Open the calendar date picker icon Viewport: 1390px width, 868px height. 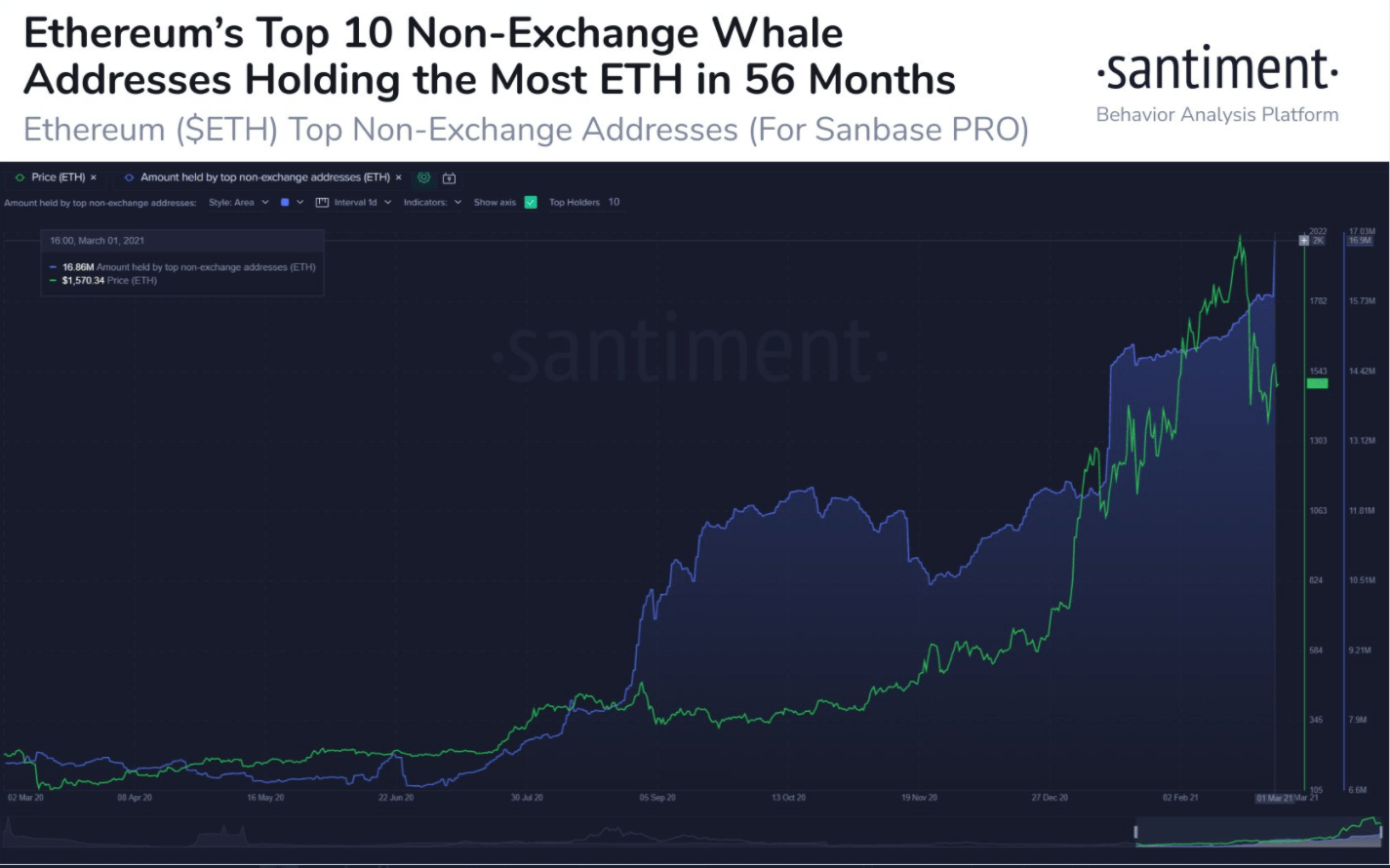[449, 178]
